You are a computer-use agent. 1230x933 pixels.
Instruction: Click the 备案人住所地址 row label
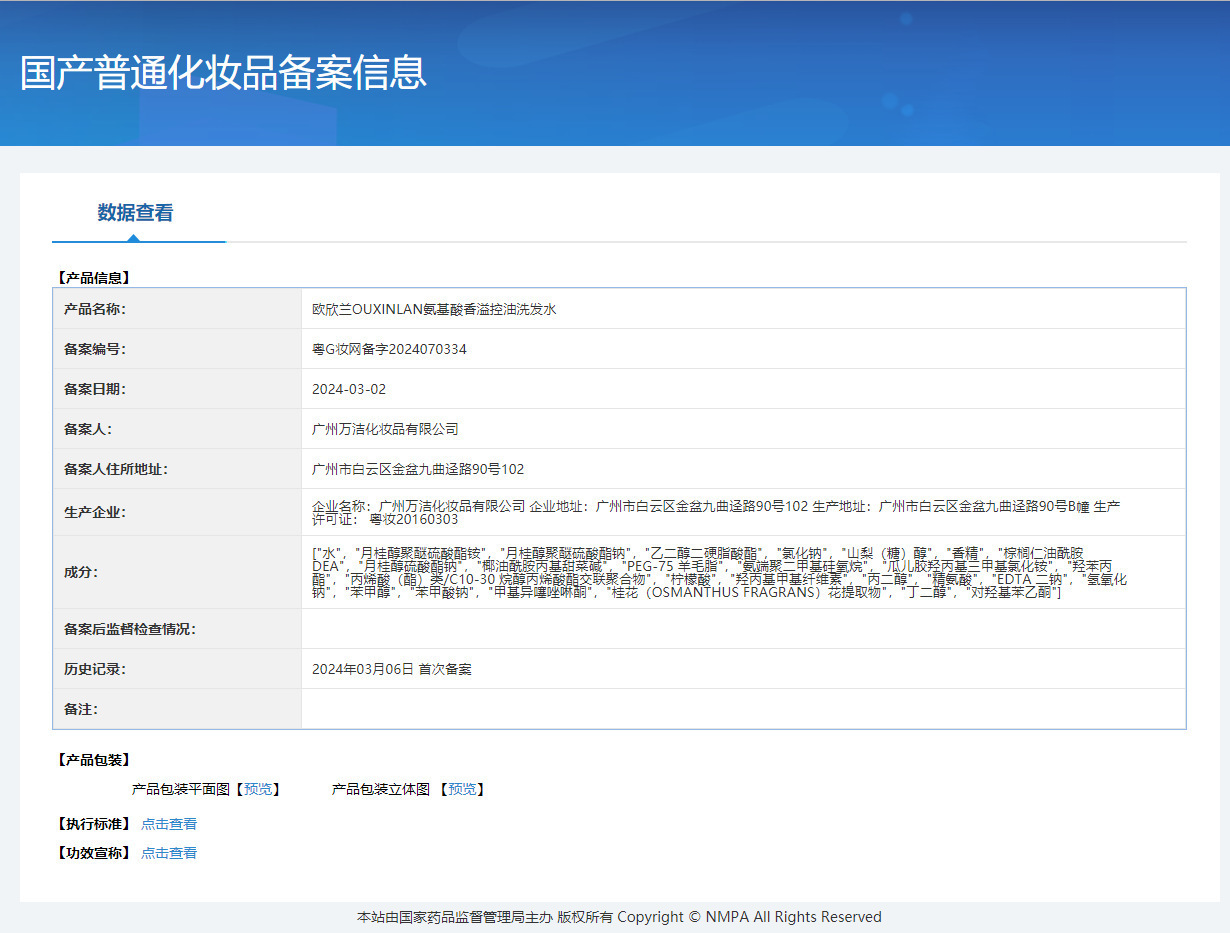point(116,469)
